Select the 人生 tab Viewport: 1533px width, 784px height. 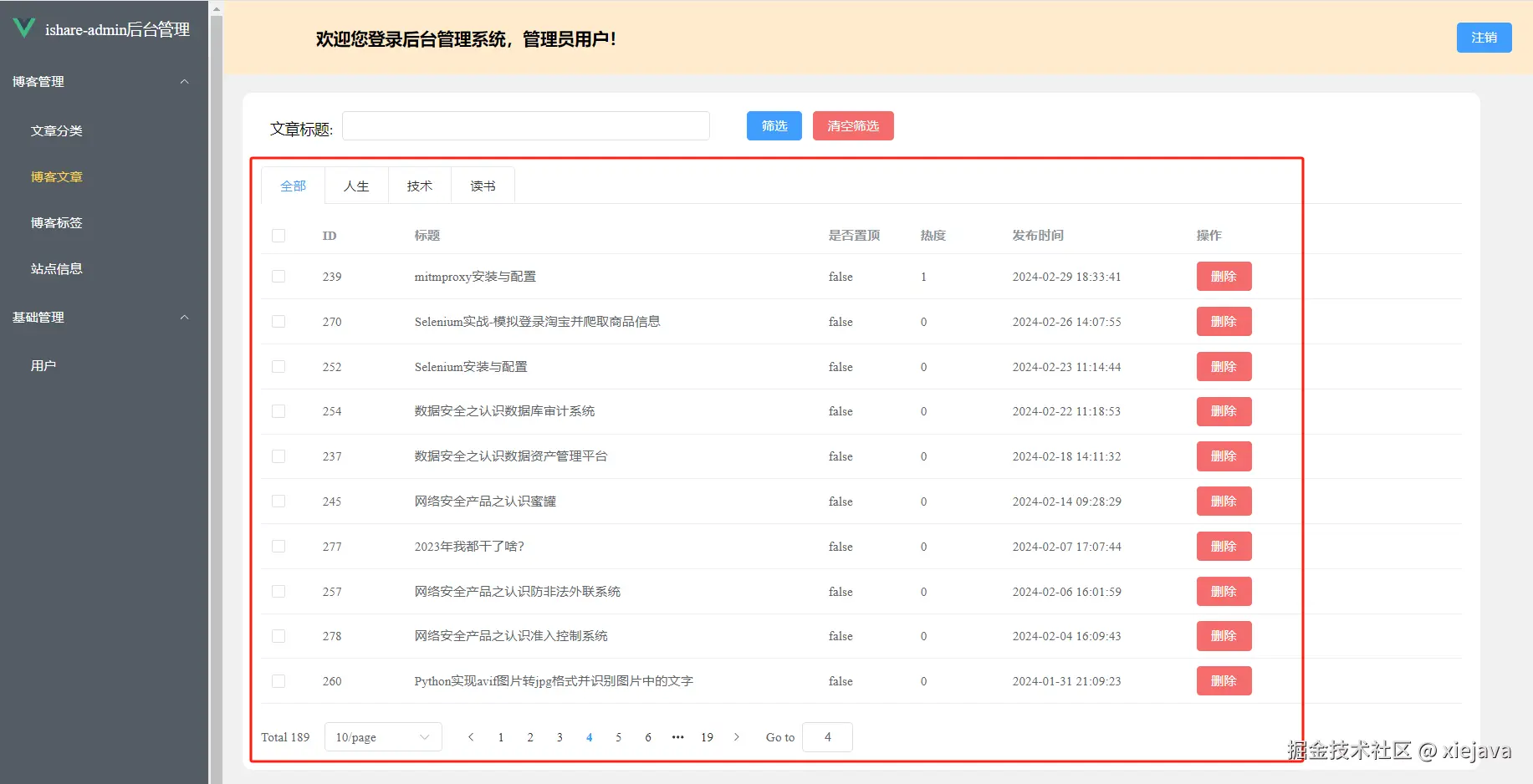pos(356,185)
